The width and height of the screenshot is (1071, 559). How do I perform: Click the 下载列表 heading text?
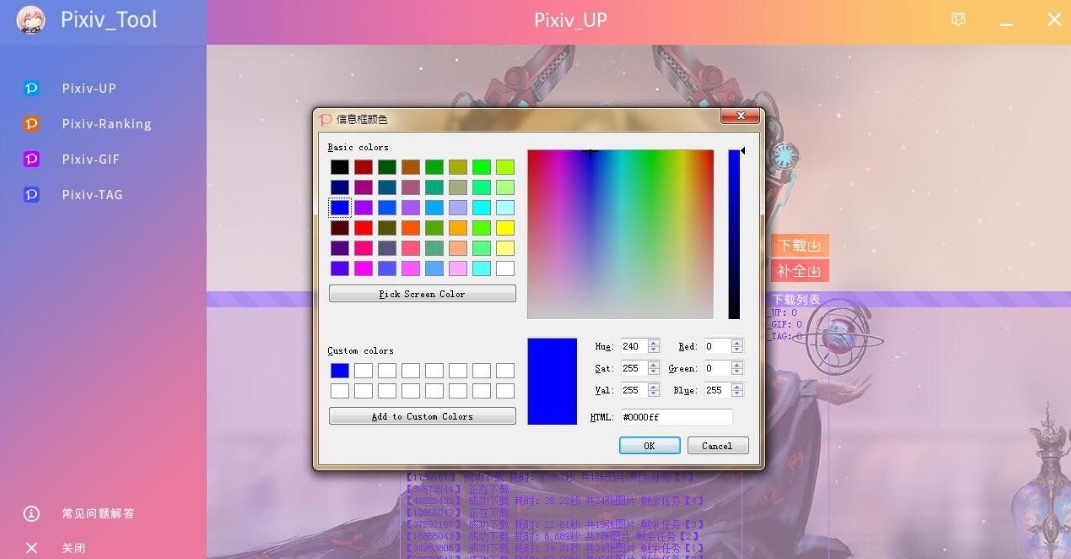pos(796,299)
